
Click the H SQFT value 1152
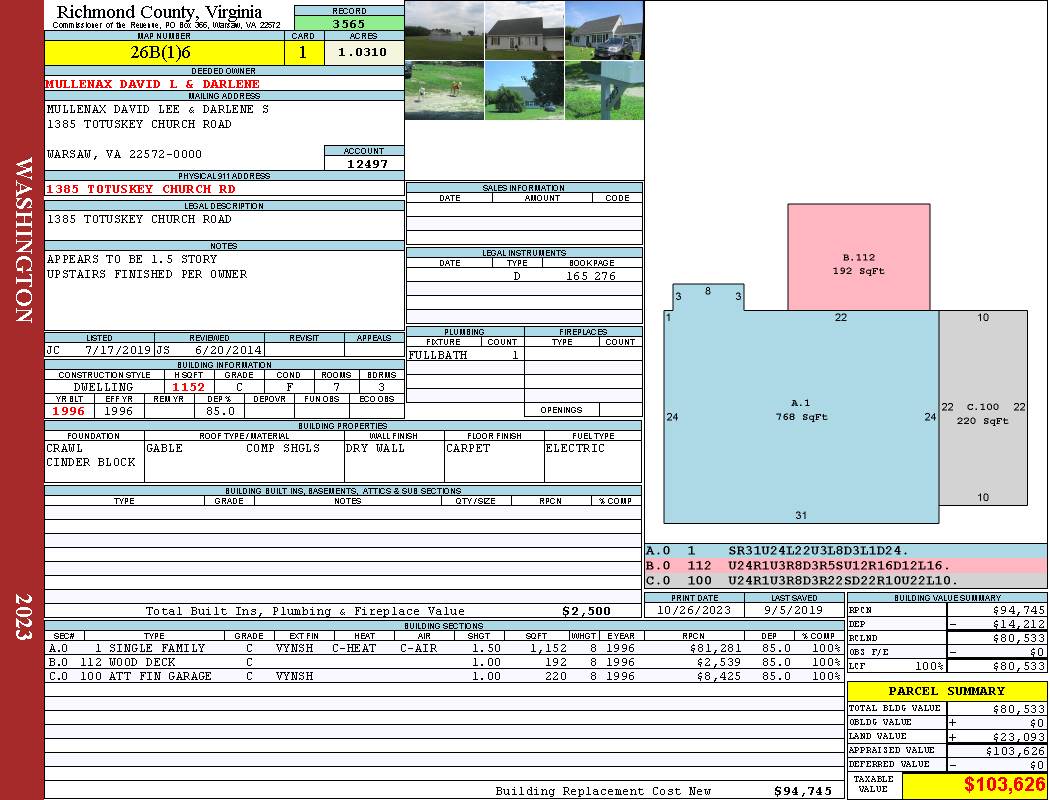click(x=189, y=387)
